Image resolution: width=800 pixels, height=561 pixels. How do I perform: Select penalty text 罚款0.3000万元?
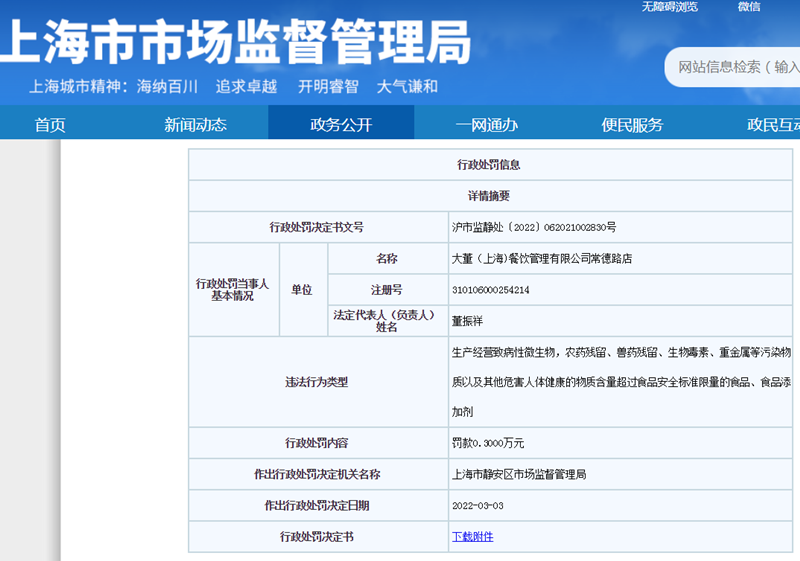(488, 443)
